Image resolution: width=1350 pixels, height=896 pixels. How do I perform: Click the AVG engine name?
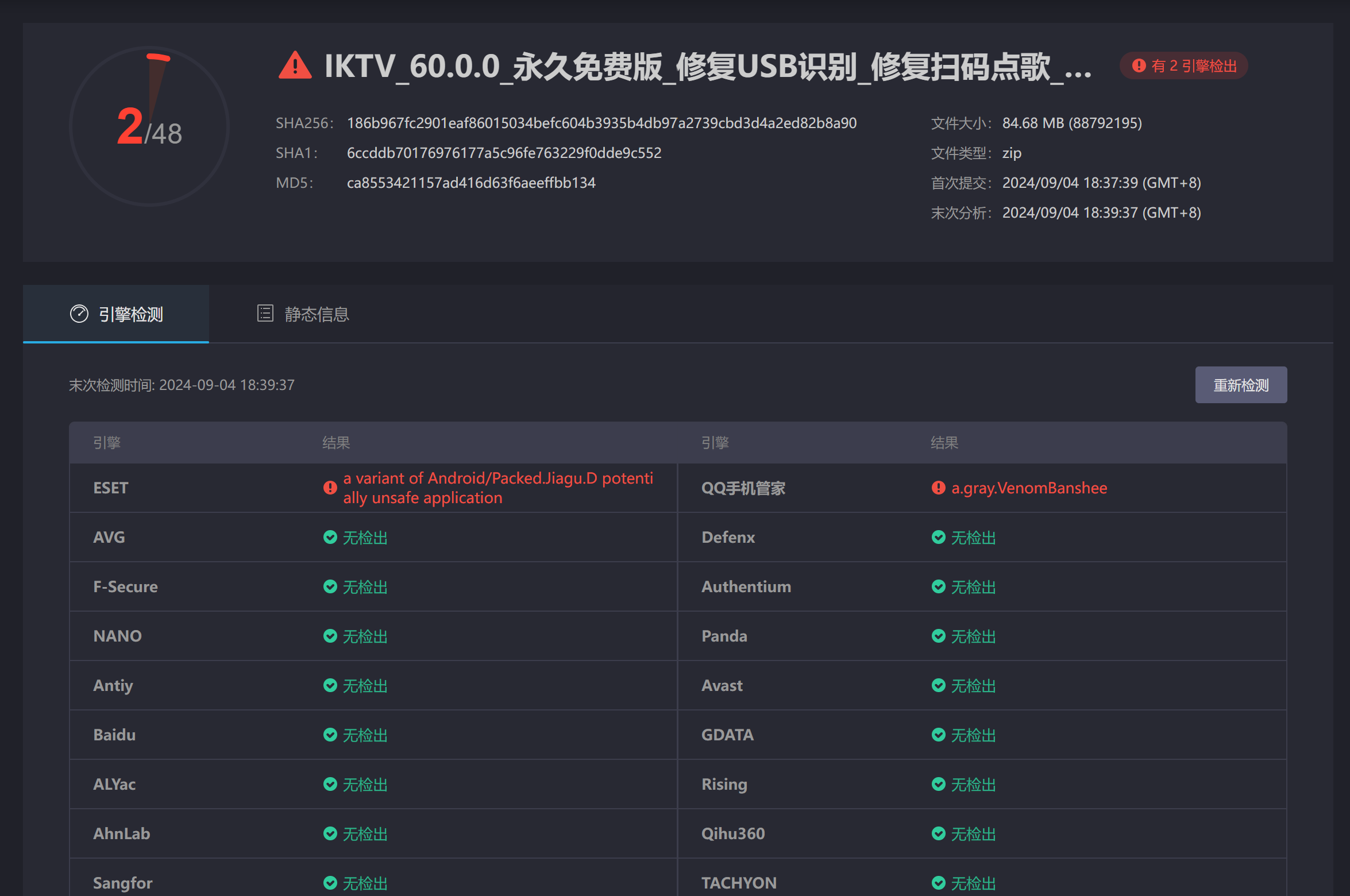click(109, 537)
